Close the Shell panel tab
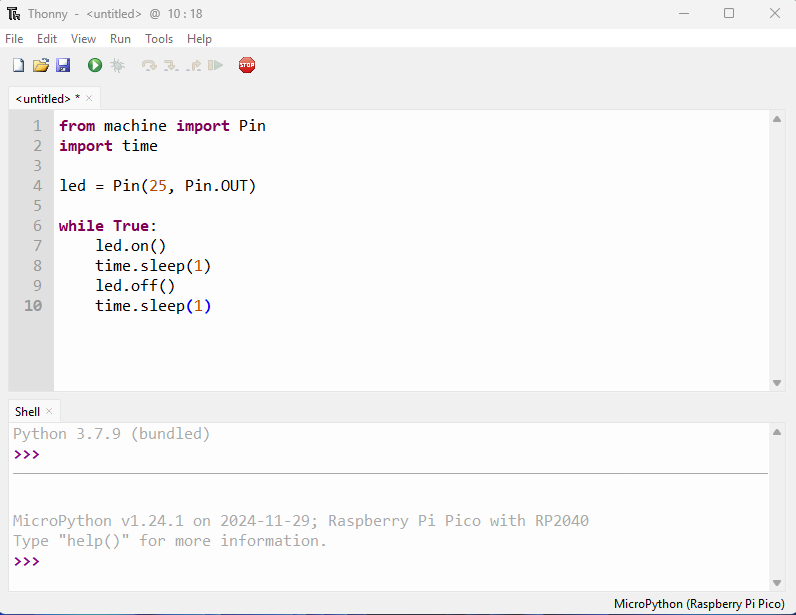This screenshot has width=796, height=615. pos(49,411)
